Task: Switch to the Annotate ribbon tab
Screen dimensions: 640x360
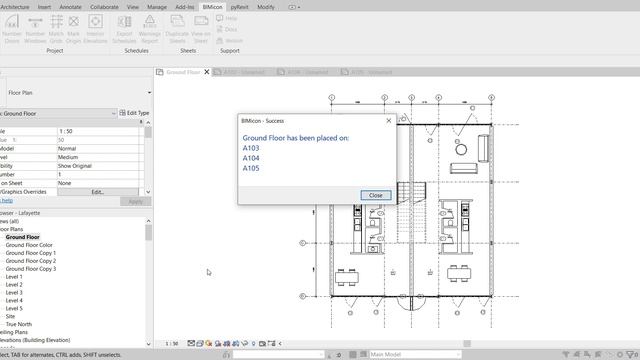Action: point(70,7)
